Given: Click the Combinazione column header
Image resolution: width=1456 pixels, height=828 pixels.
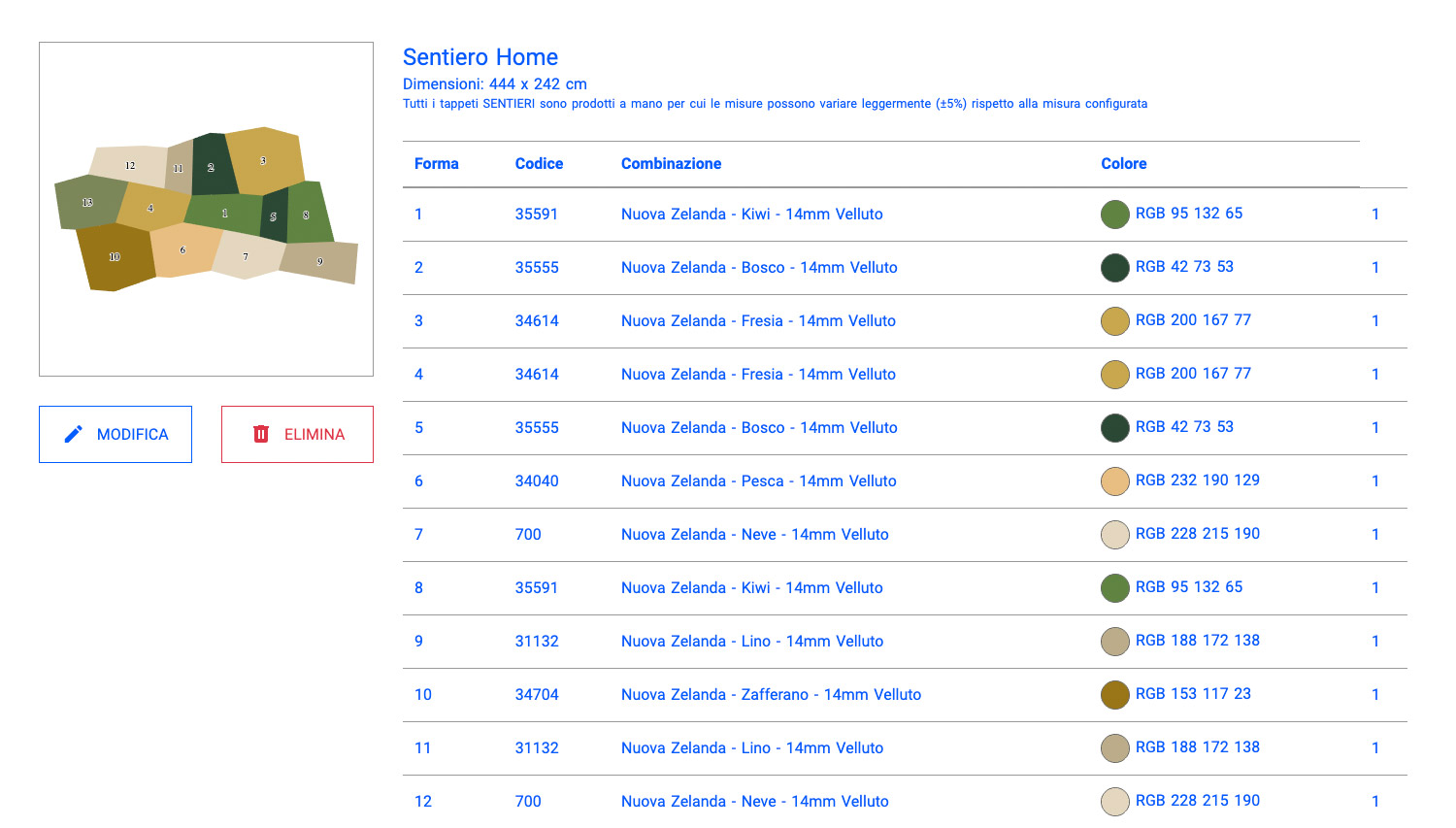Looking at the screenshot, I should 671,164.
